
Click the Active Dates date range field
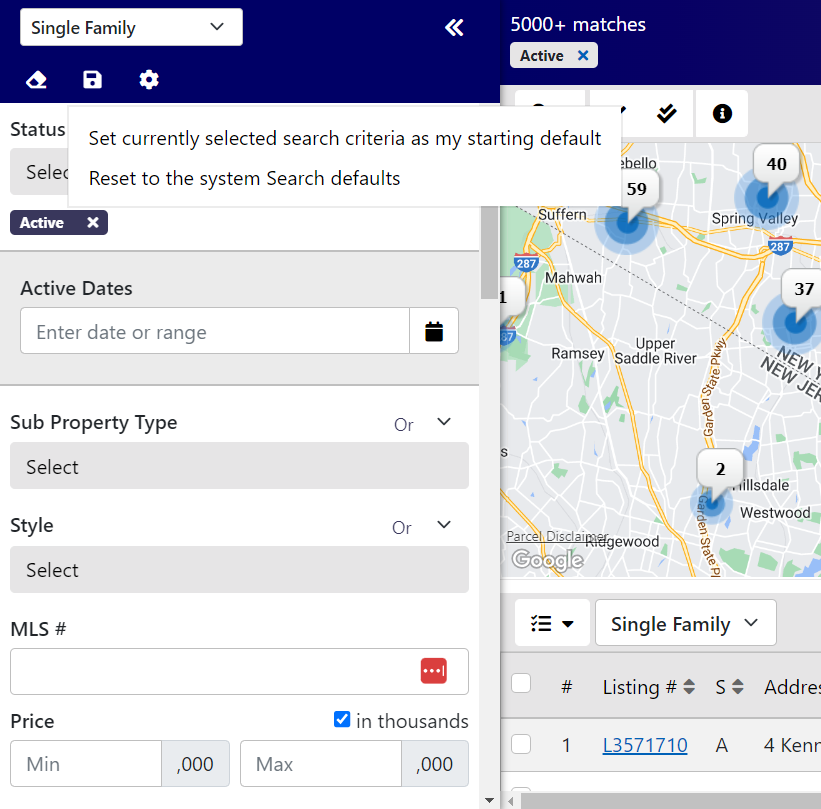215,331
